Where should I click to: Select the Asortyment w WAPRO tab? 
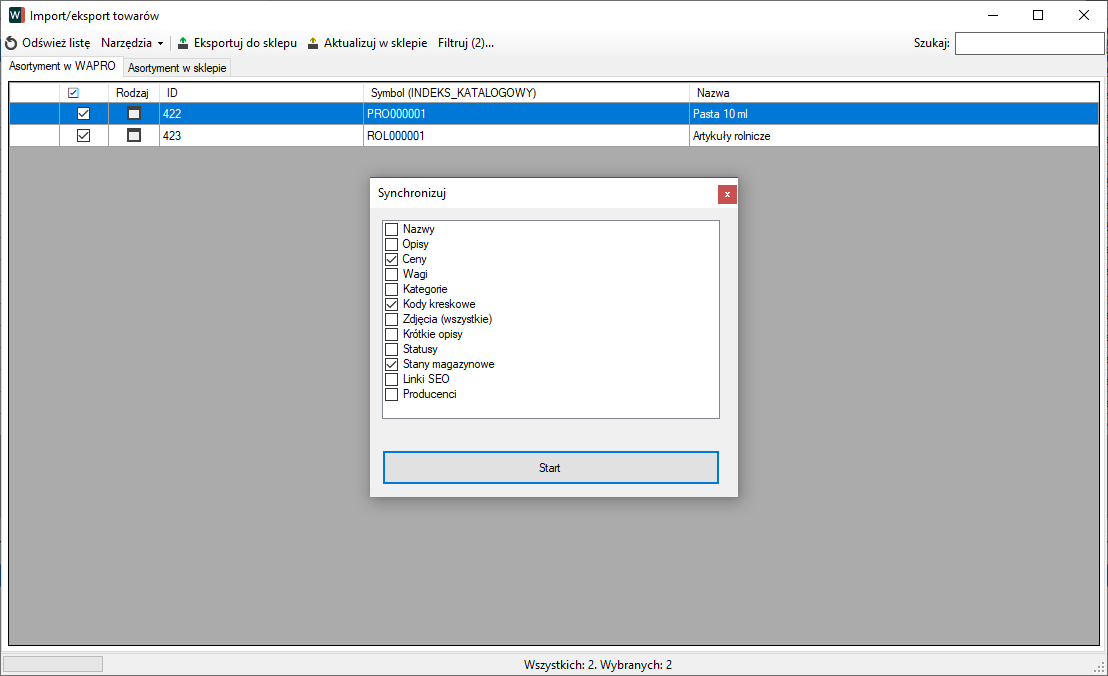[62, 66]
